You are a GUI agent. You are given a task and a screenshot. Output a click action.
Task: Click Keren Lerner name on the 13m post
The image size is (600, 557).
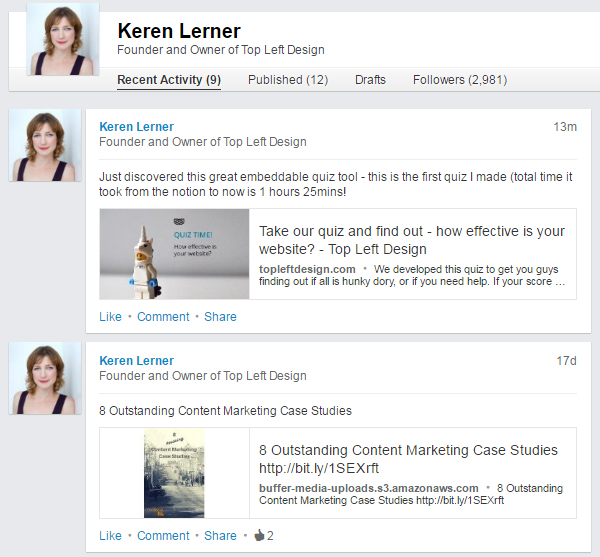click(136, 127)
